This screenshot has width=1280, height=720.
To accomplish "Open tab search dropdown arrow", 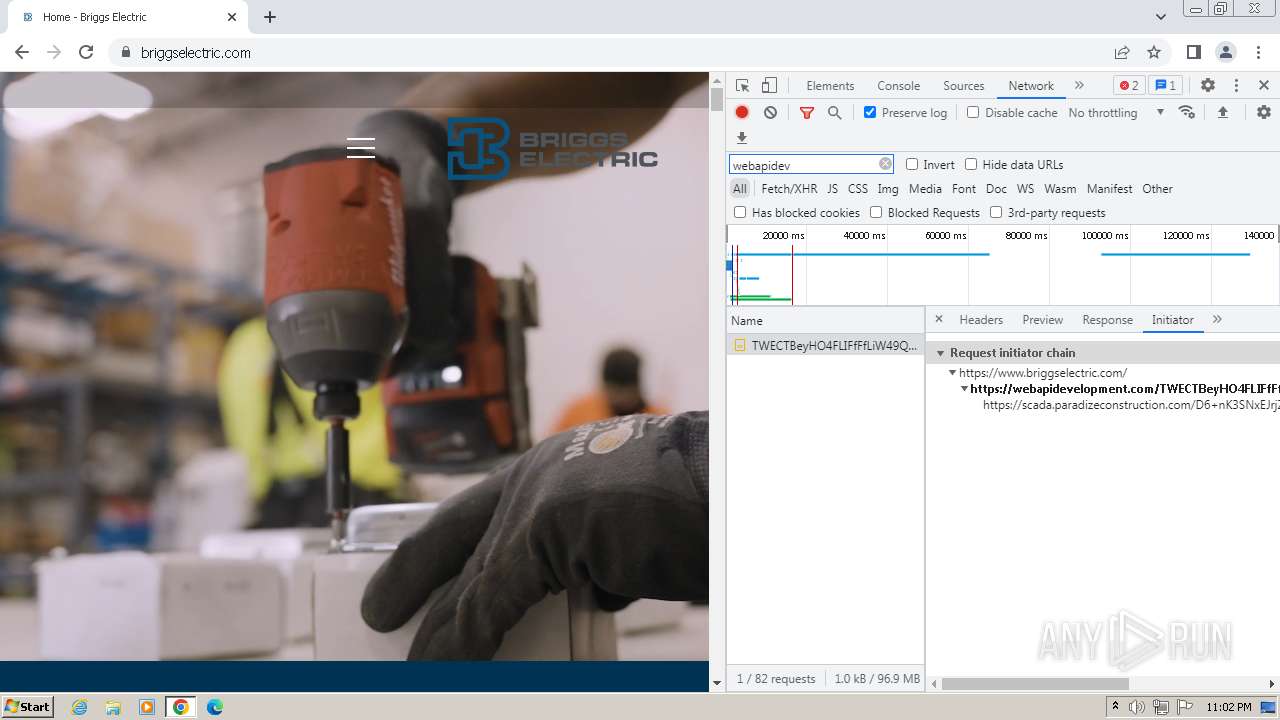I will pos(1161,17).
